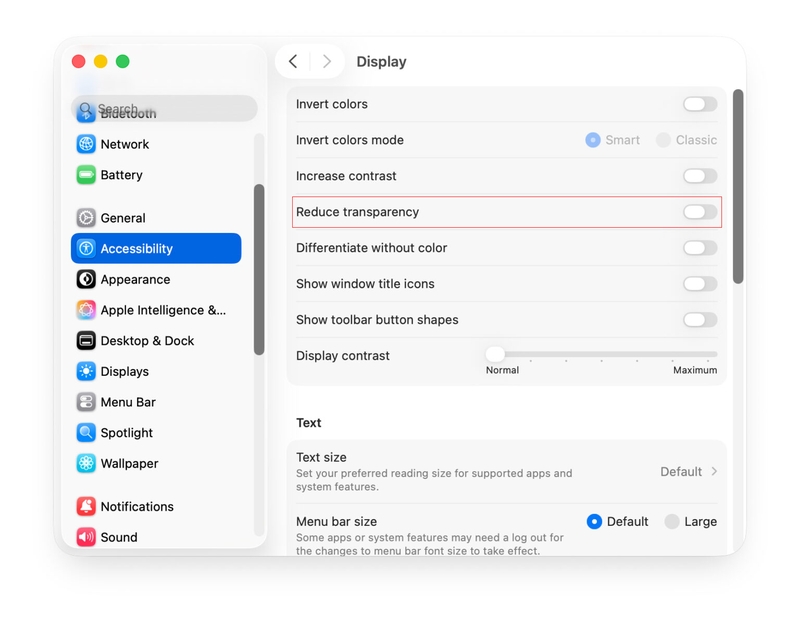Open Displays settings label

pyautogui.click(x=124, y=371)
